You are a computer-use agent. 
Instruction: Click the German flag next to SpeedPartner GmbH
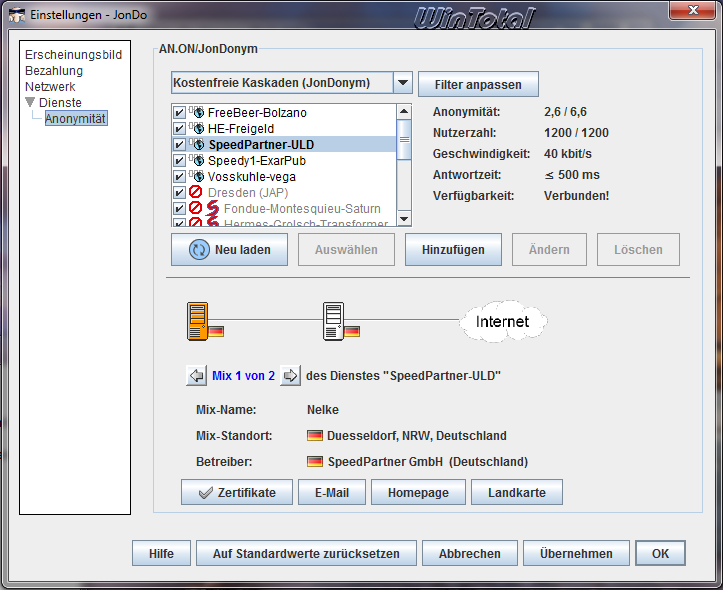pyautogui.click(x=315, y=461)
